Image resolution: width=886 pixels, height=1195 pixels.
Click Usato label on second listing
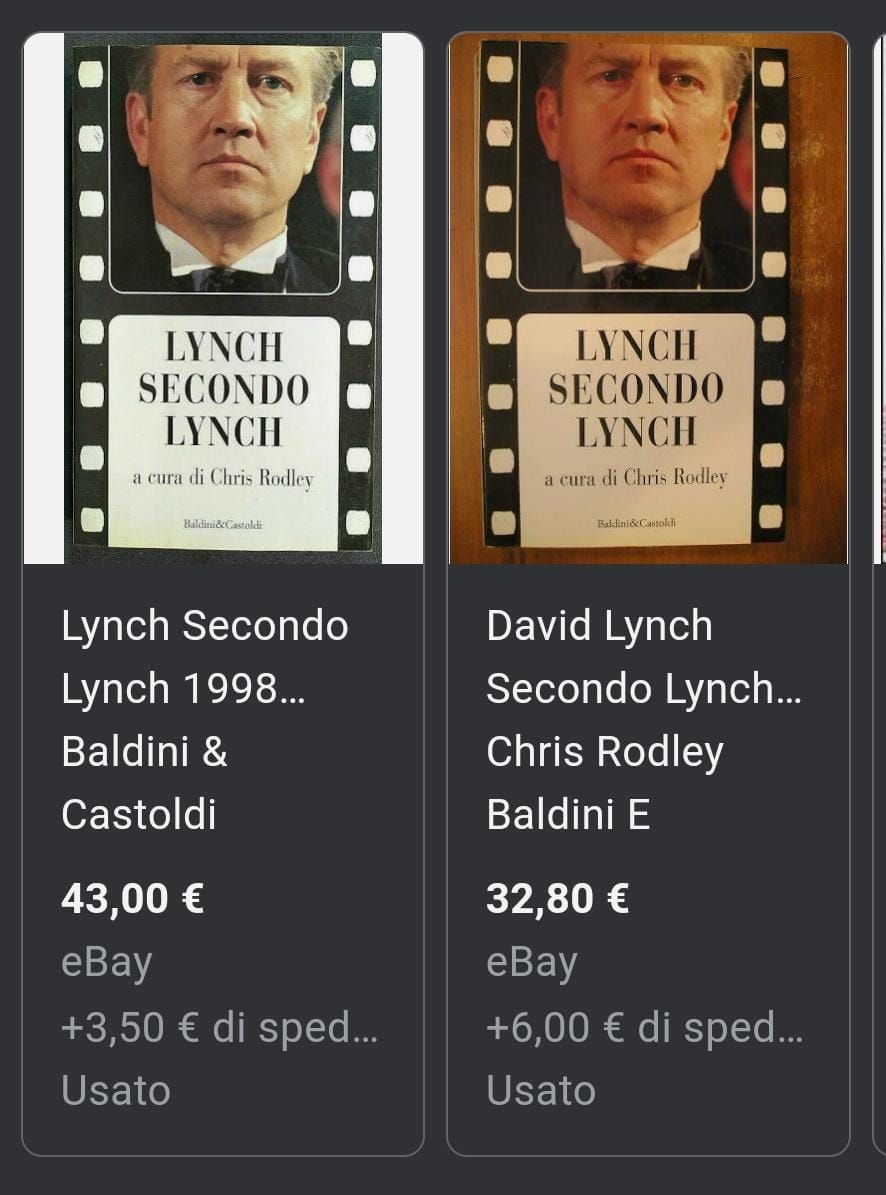[x=541, y=1090]
